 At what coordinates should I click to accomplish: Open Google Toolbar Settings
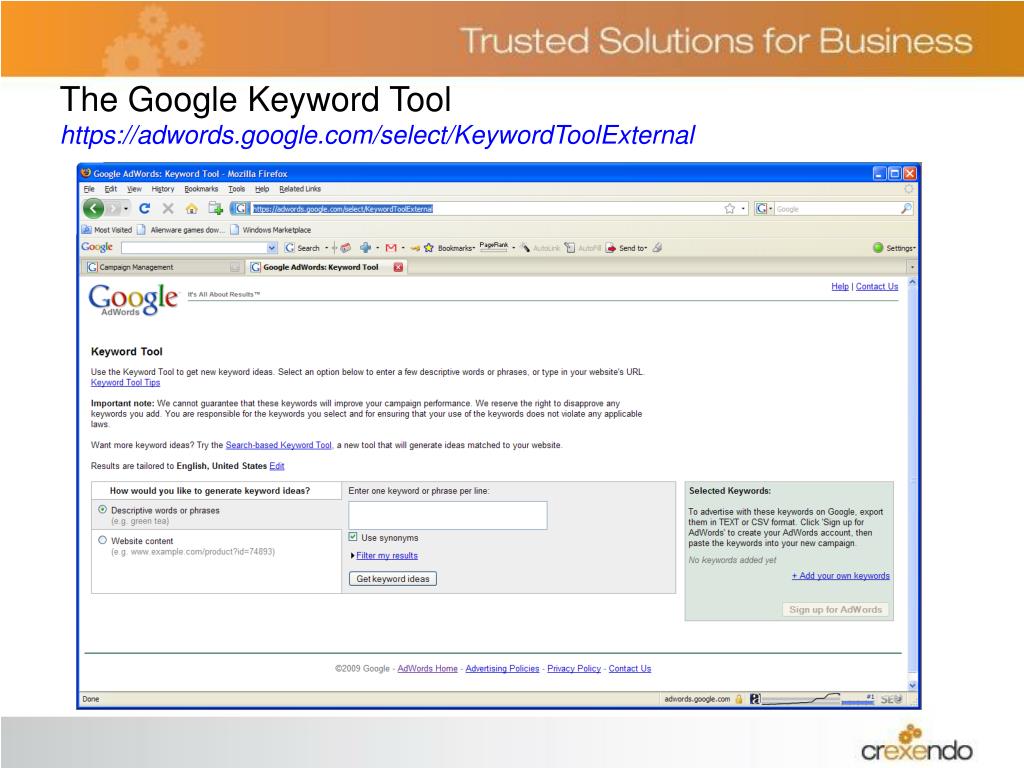coord(894,248)
